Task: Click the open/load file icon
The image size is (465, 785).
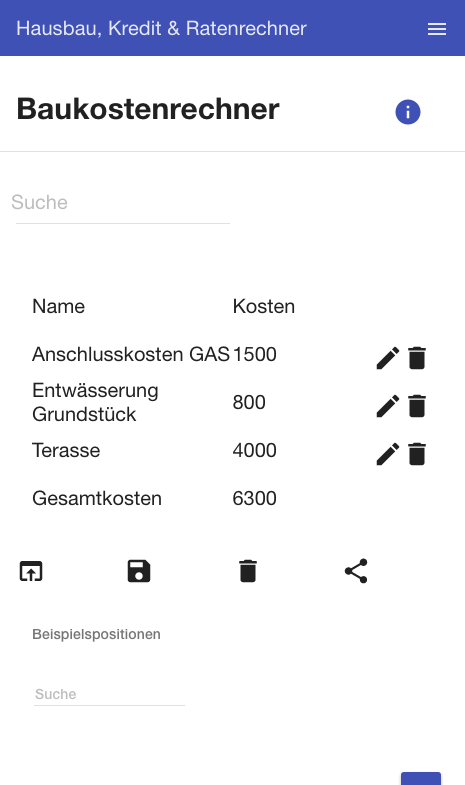Action: click(x=31, y=571)
